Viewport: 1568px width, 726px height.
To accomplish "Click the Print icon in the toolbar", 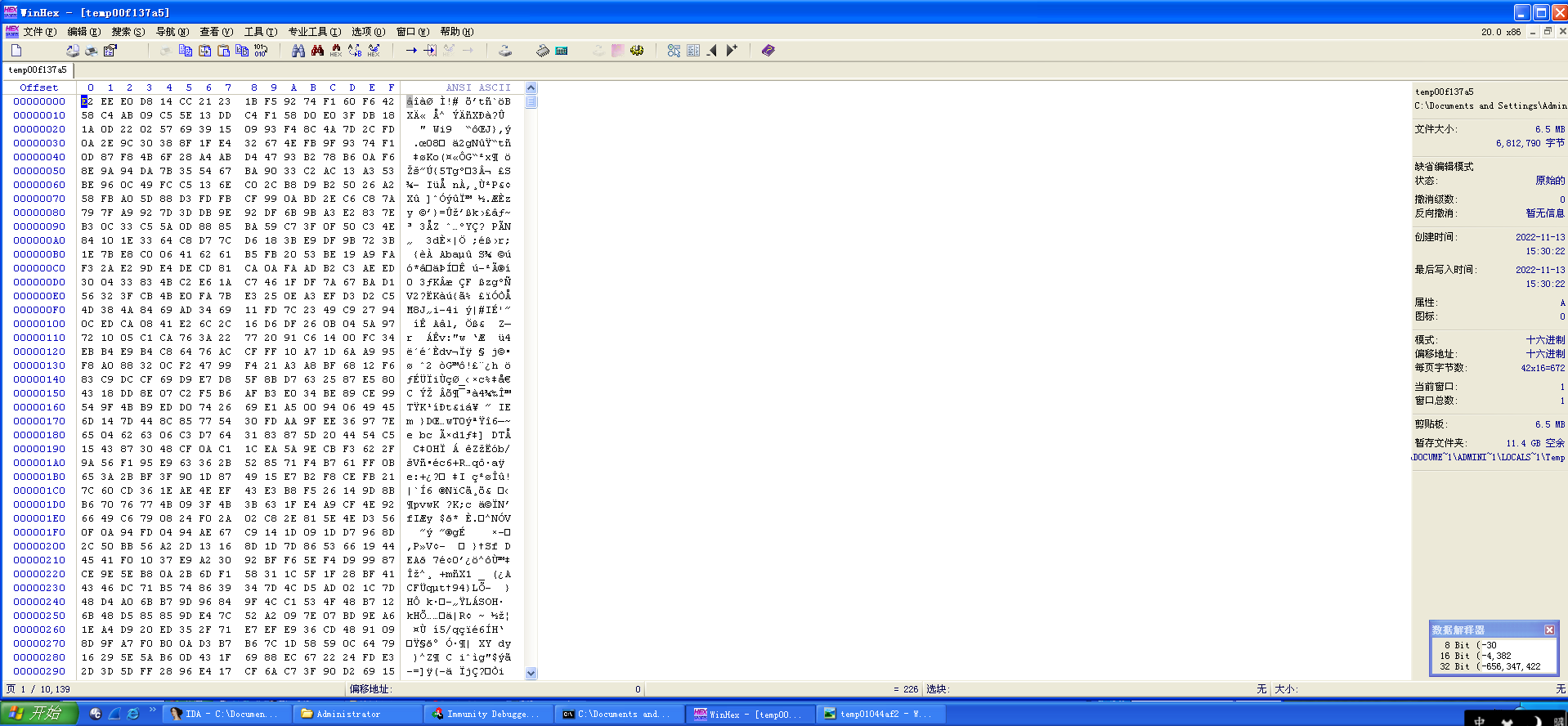I will [x=91, y=51].
